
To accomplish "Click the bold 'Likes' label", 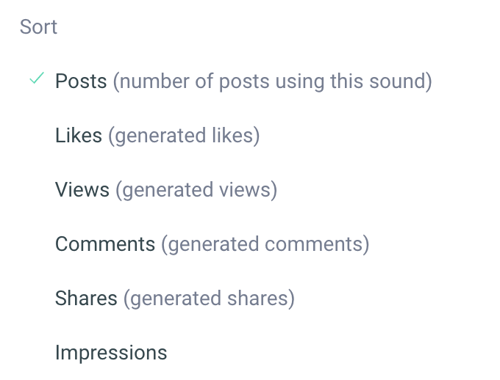I will pos(79,135).
